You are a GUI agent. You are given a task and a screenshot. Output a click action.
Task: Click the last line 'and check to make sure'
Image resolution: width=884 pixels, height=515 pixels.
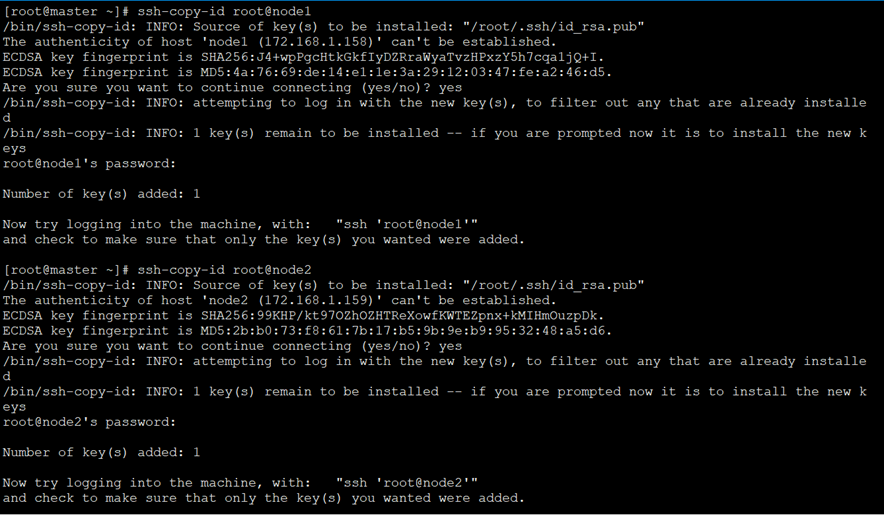click(263, 499)
